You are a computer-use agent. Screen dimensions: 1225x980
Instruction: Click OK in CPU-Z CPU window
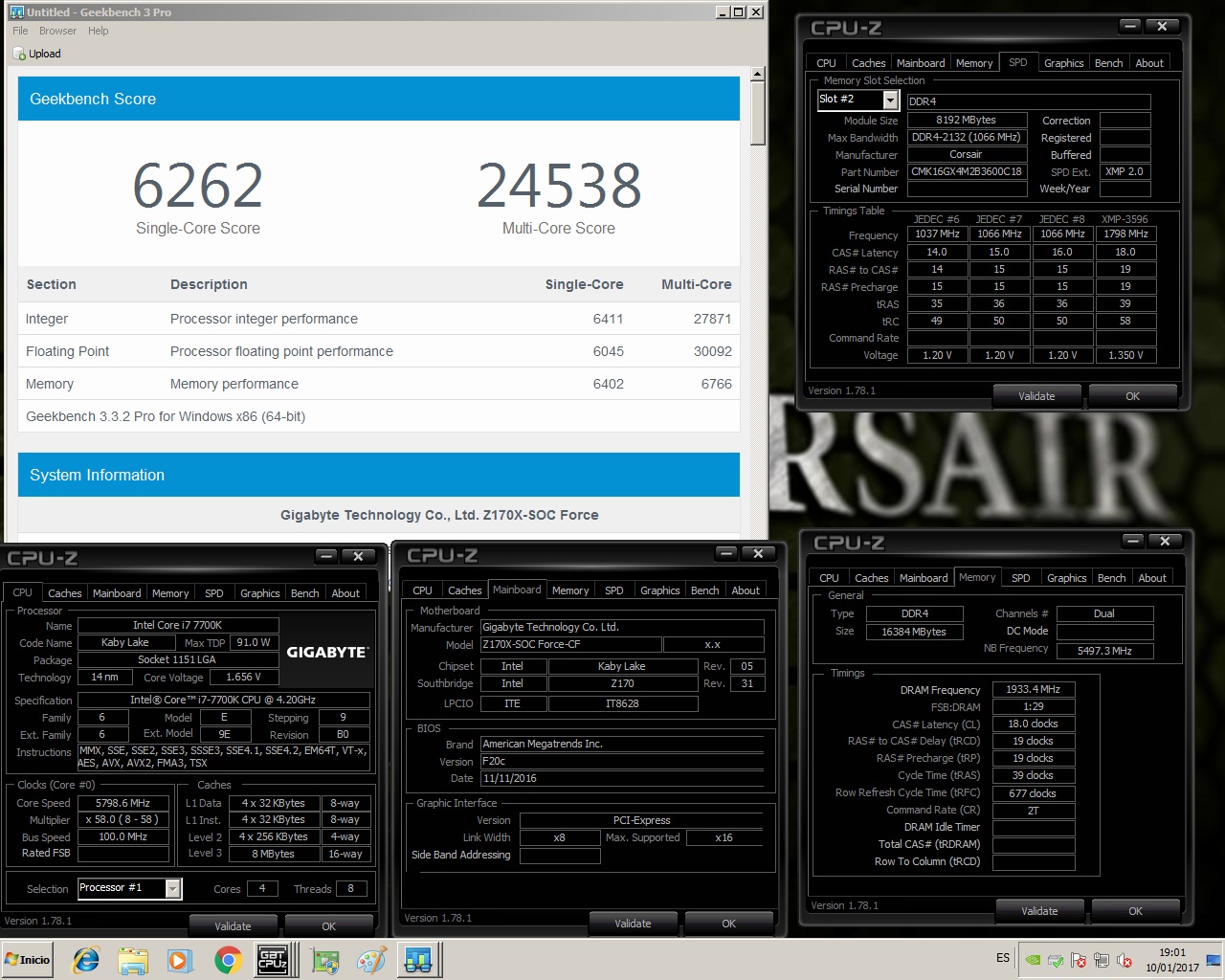coord(328,926)
